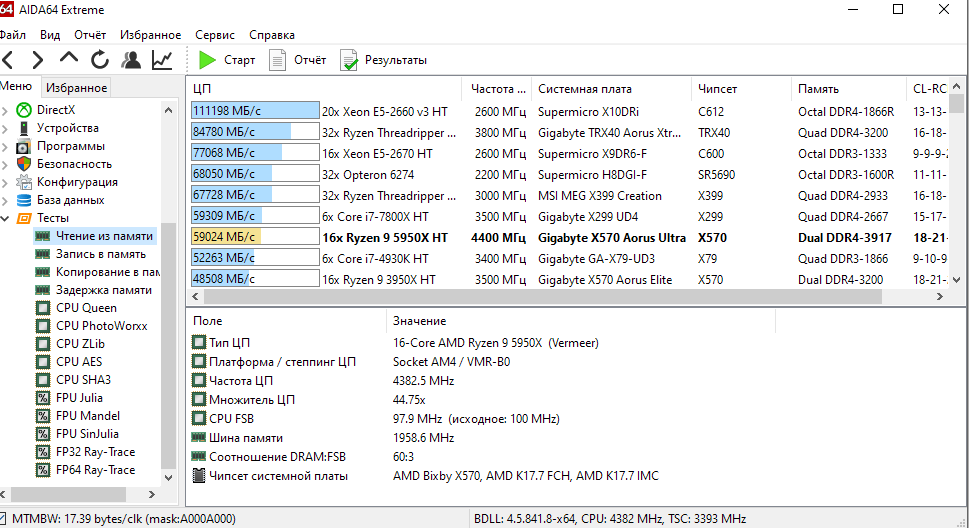This screenshot has width=969, height=528.
Task: Click the Поле column header
Action: (286, 321)
